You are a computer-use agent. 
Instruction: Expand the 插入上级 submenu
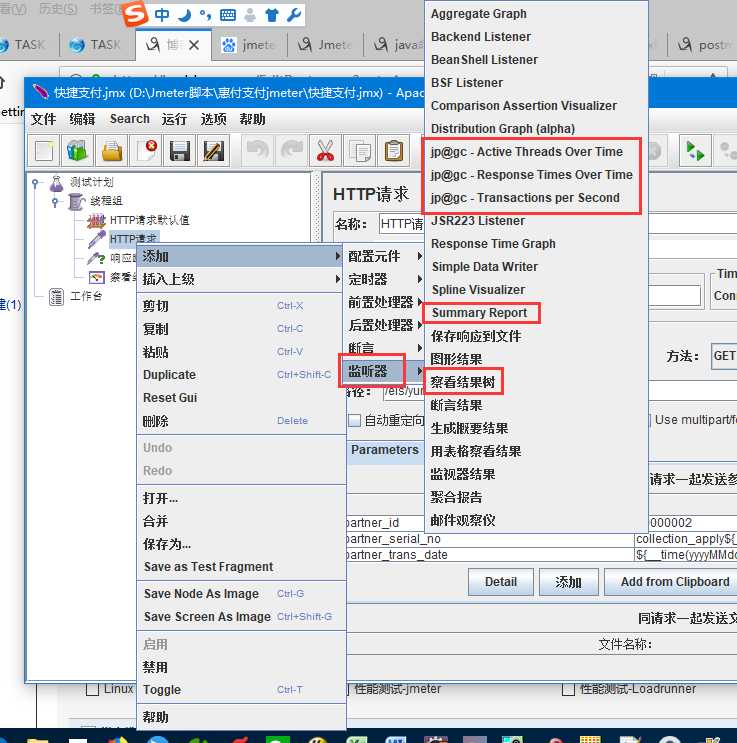click(x=241, y=279)
